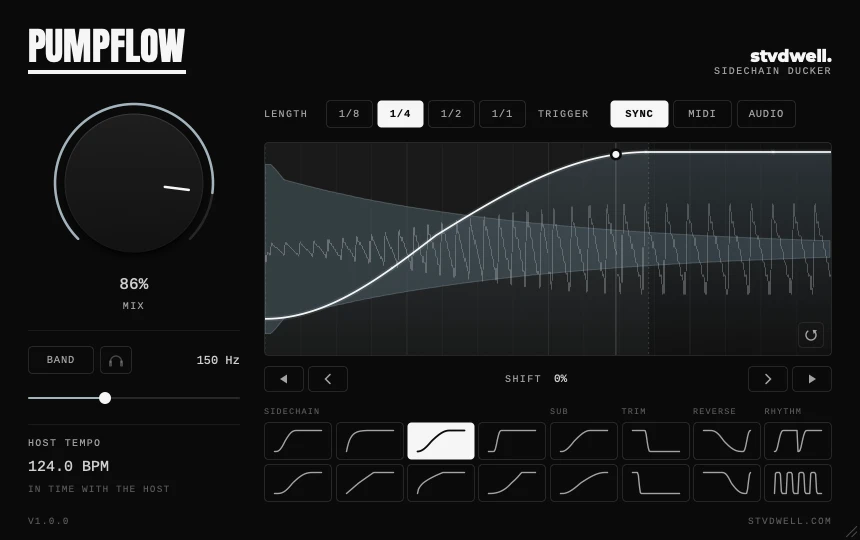The image size is (860, 540).
Task: Reset the curve with the circular arrow icon
Action: [811, 335]
